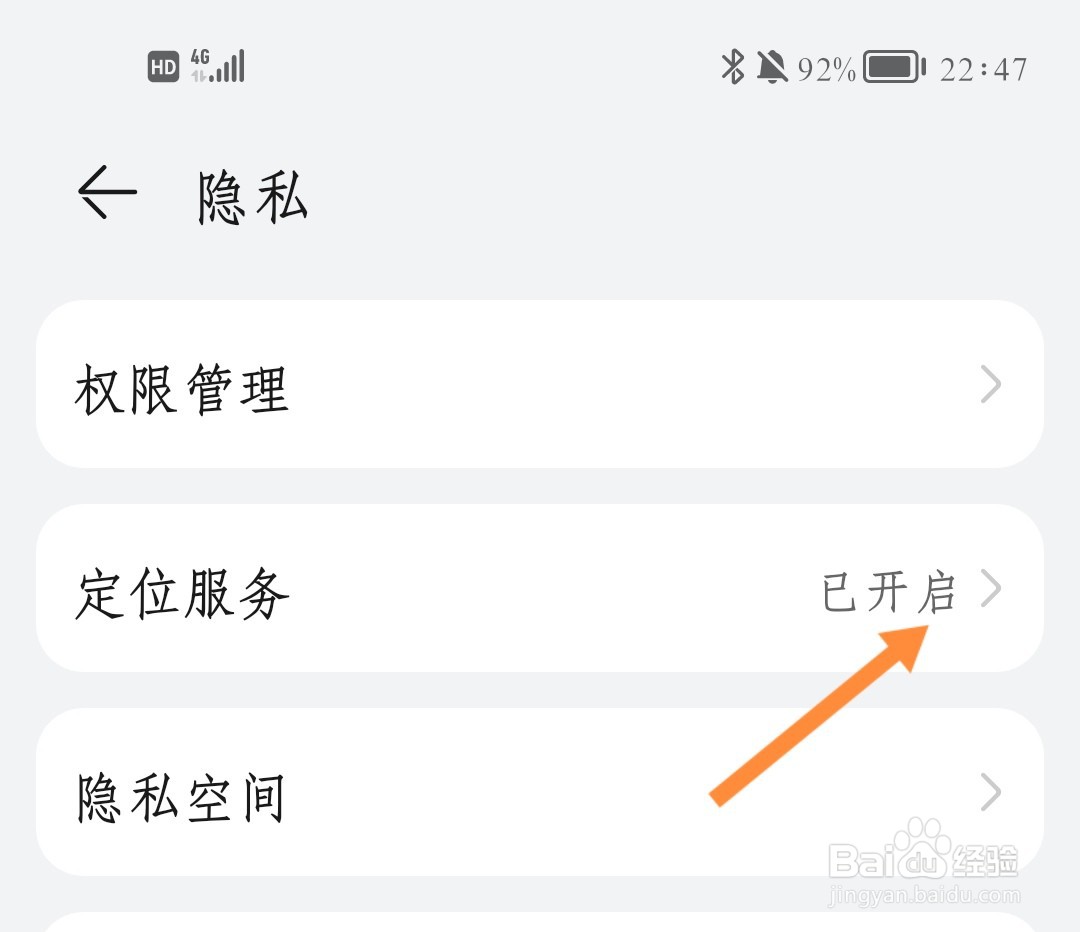Click the partially visible card at bottom
The height and width of the screenshot is (932, 1080).
(x=540, y=922)
